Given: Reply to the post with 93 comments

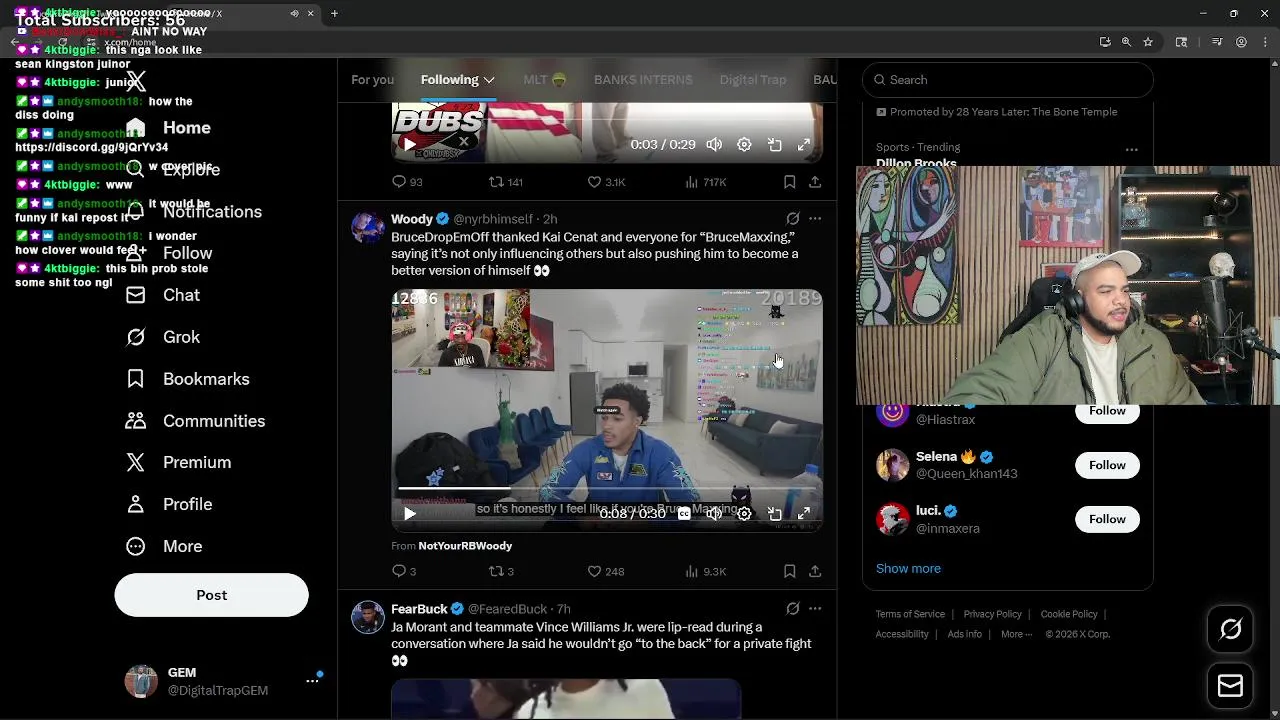Looking at the screenshot, I should 407,182.
